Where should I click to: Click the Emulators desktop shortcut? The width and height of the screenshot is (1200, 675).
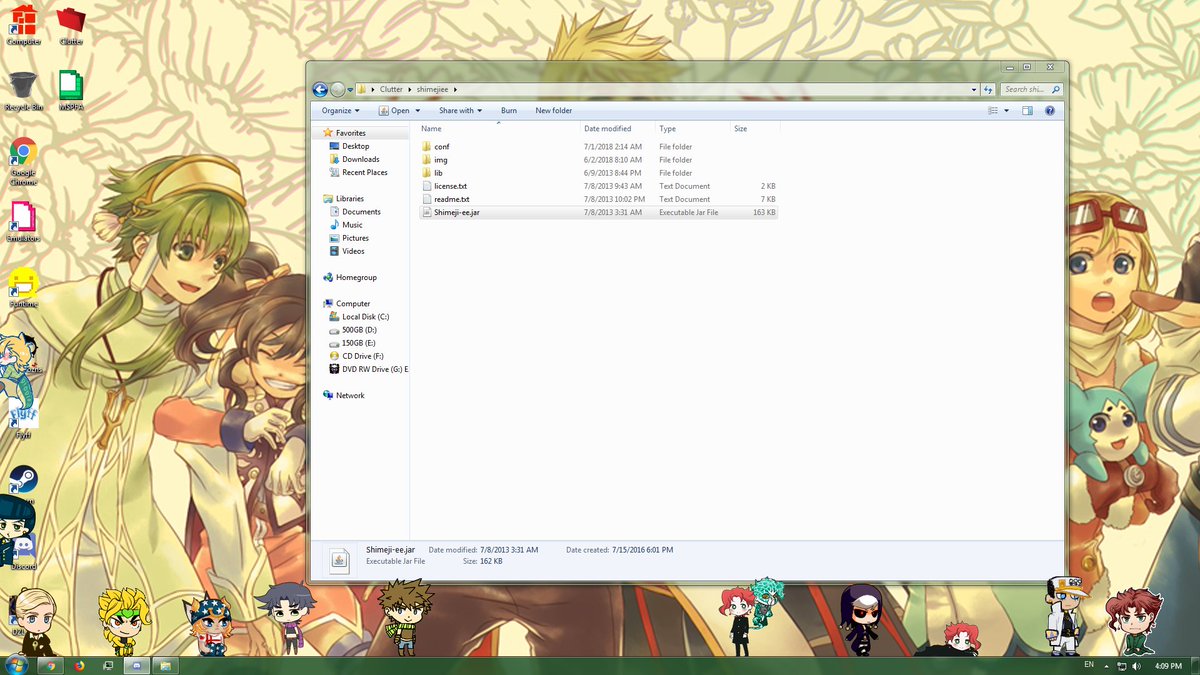click(x=23, y=222)
